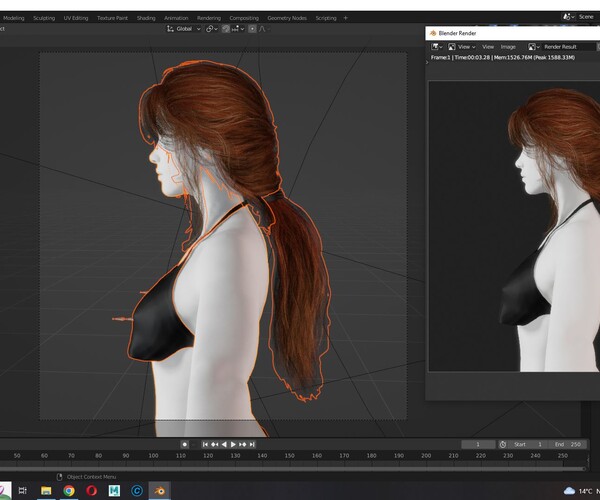Toggle the snapping magnet icon
Viewport: 600px width, 500px height.
(226, 29)
